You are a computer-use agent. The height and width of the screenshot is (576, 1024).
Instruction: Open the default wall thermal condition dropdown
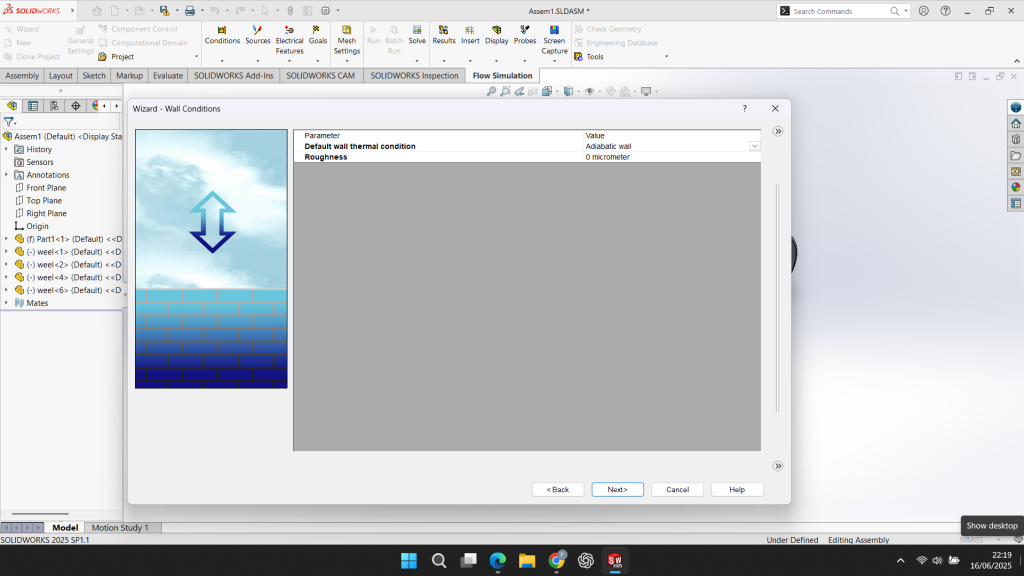click(x=754, y=146)
